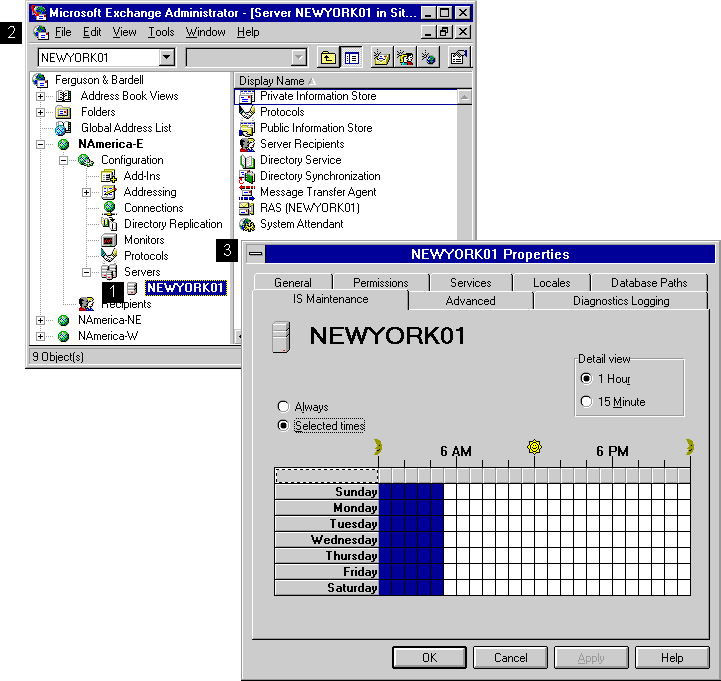The height and width of the screenshot is (681, 721).
Task: Click the Protocols icon under Configuration
Action: pyautogui.click(x=109, y=256)
